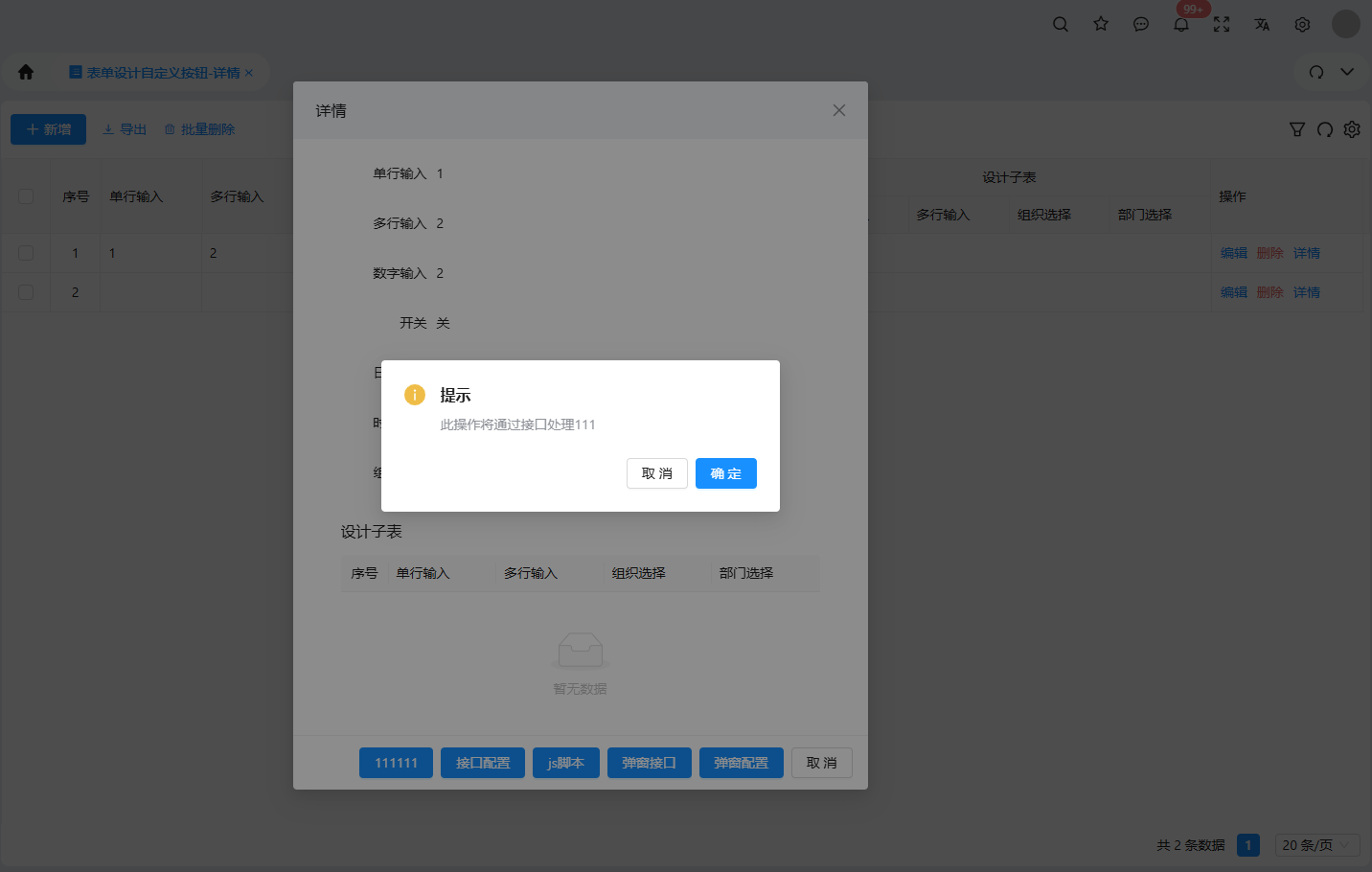This screenshot has height=872, width=1372.
Task: Go to the home tab icon
Action: [26, 72]
